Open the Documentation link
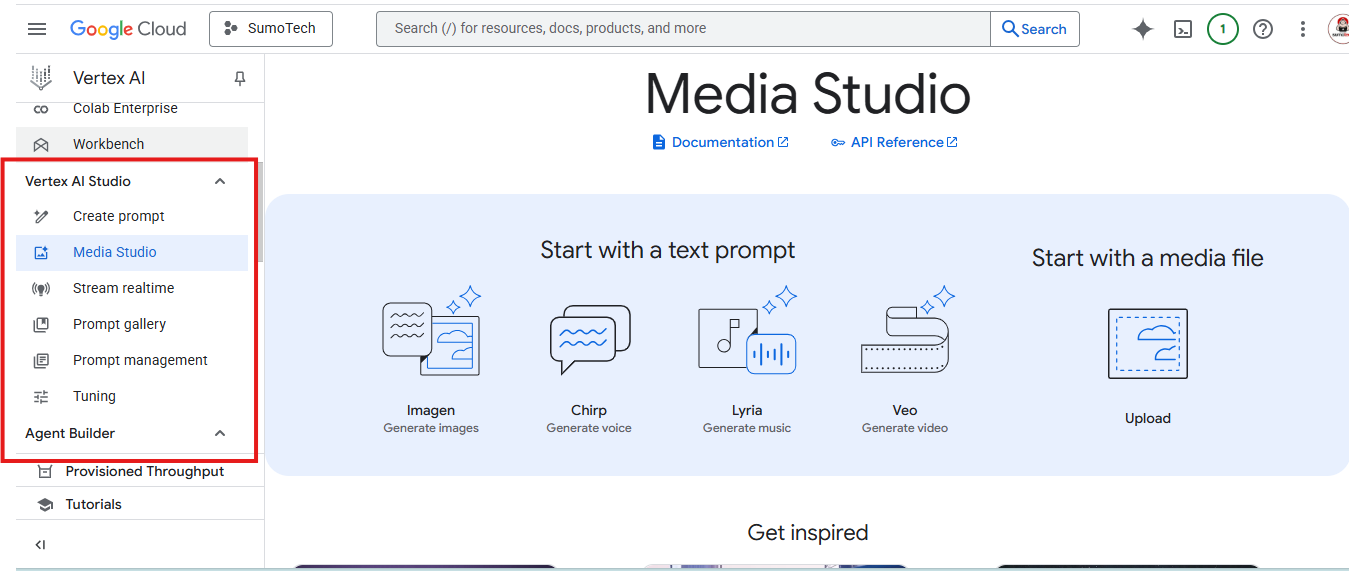Screen dimensions: 1349x571 click(x=720, y=142)
